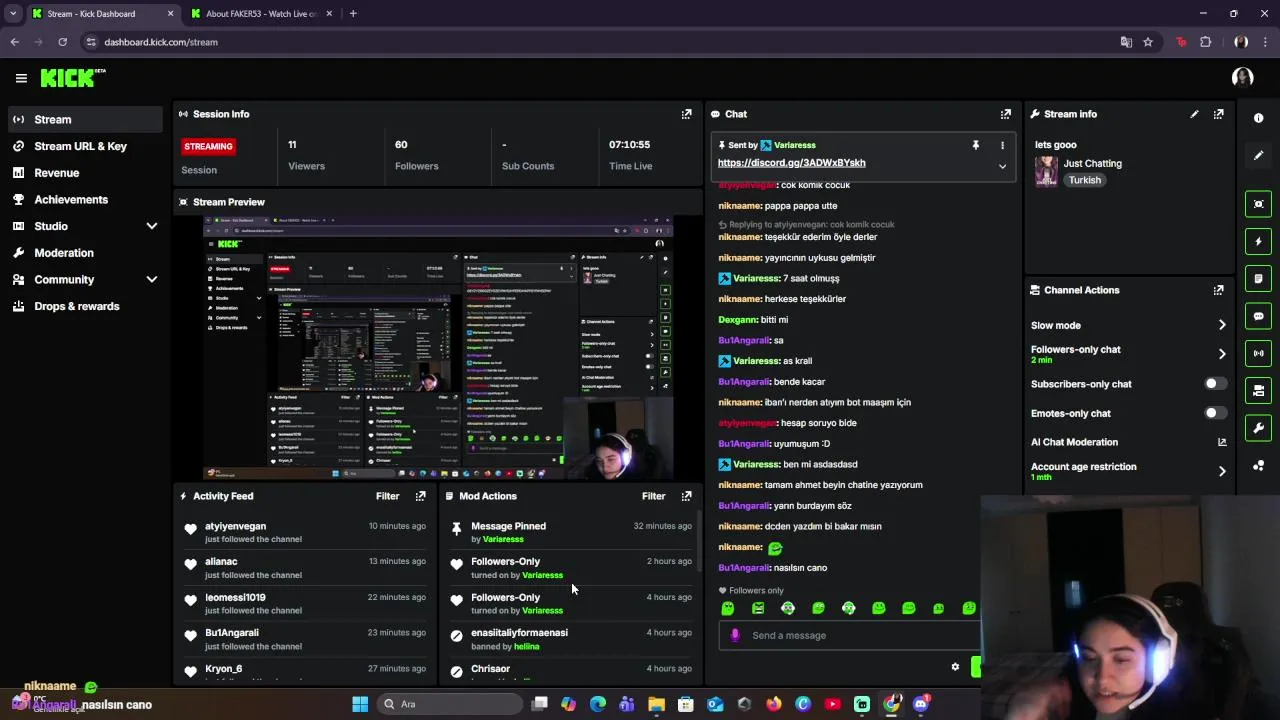The image size is (1280, 720).
Task: Pop out the Chat panel
Action: pyautogui.click(x=1005, y=114)
